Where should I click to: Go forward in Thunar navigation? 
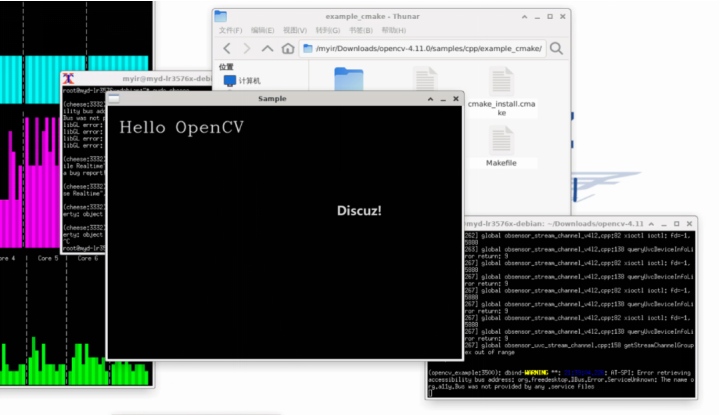[x=247, y=48]
